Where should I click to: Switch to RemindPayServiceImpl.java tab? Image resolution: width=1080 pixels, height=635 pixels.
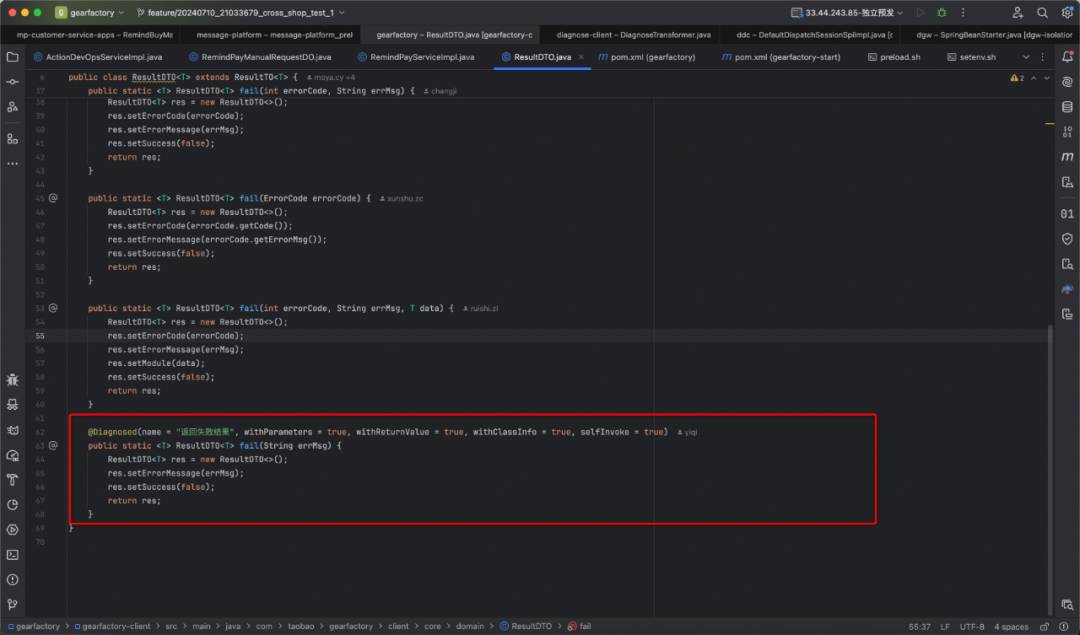[416, 57]
